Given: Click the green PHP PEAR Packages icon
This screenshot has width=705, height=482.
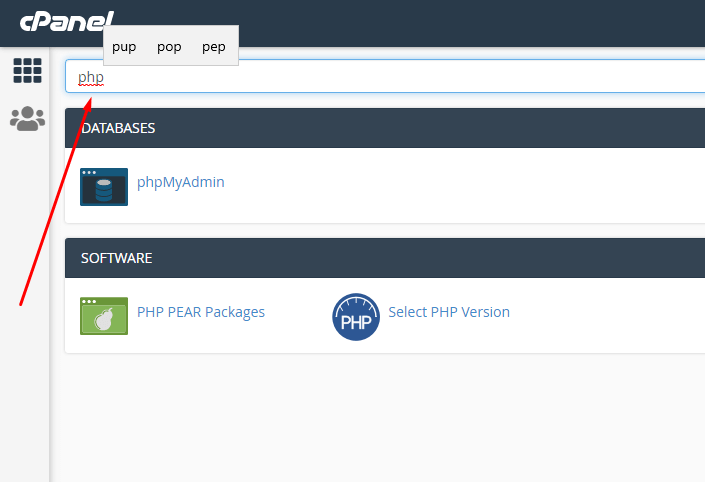Looking at the screenshot, I should (104, 316).
